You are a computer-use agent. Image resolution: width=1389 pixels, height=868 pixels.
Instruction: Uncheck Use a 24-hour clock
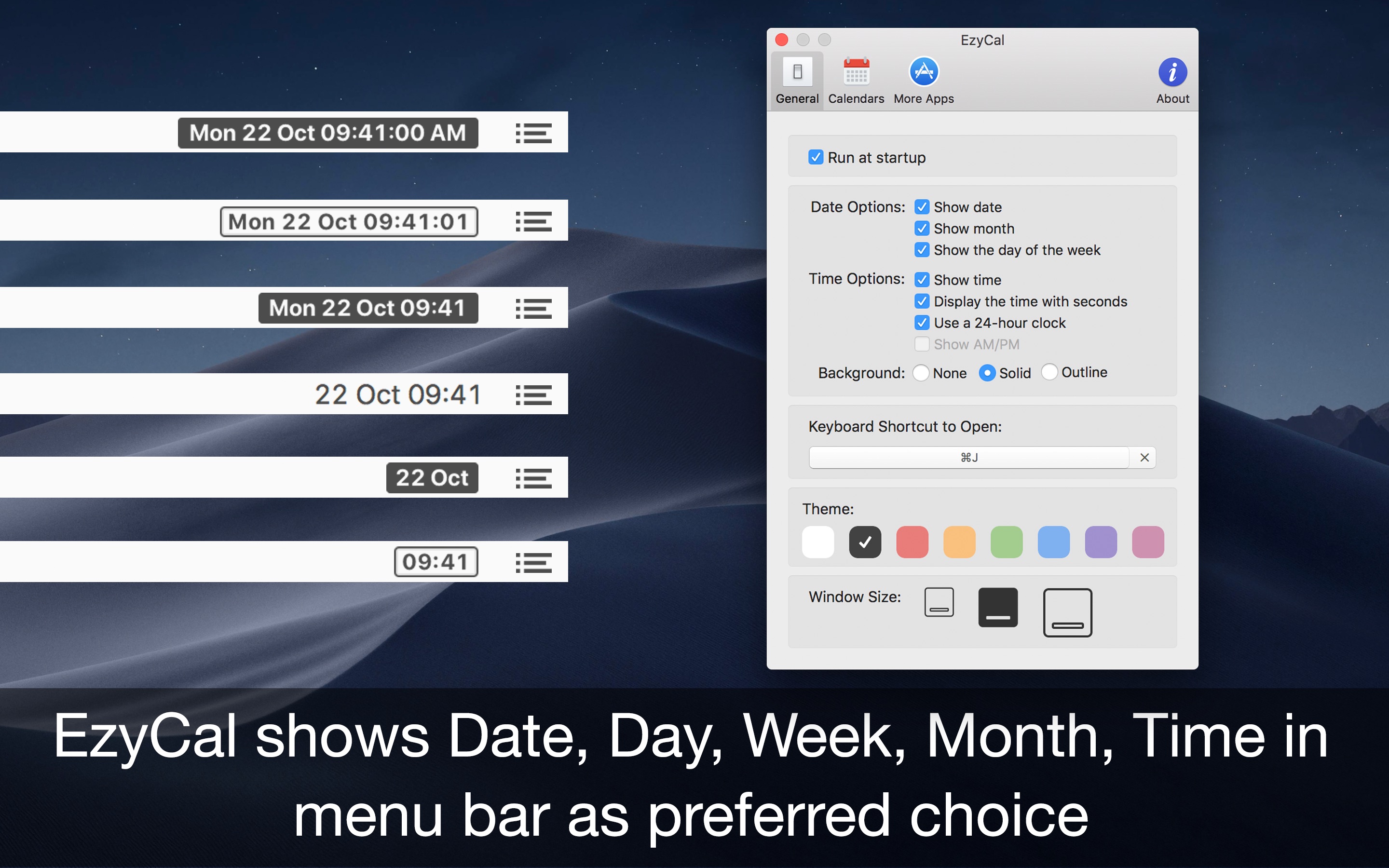(922, 323)
